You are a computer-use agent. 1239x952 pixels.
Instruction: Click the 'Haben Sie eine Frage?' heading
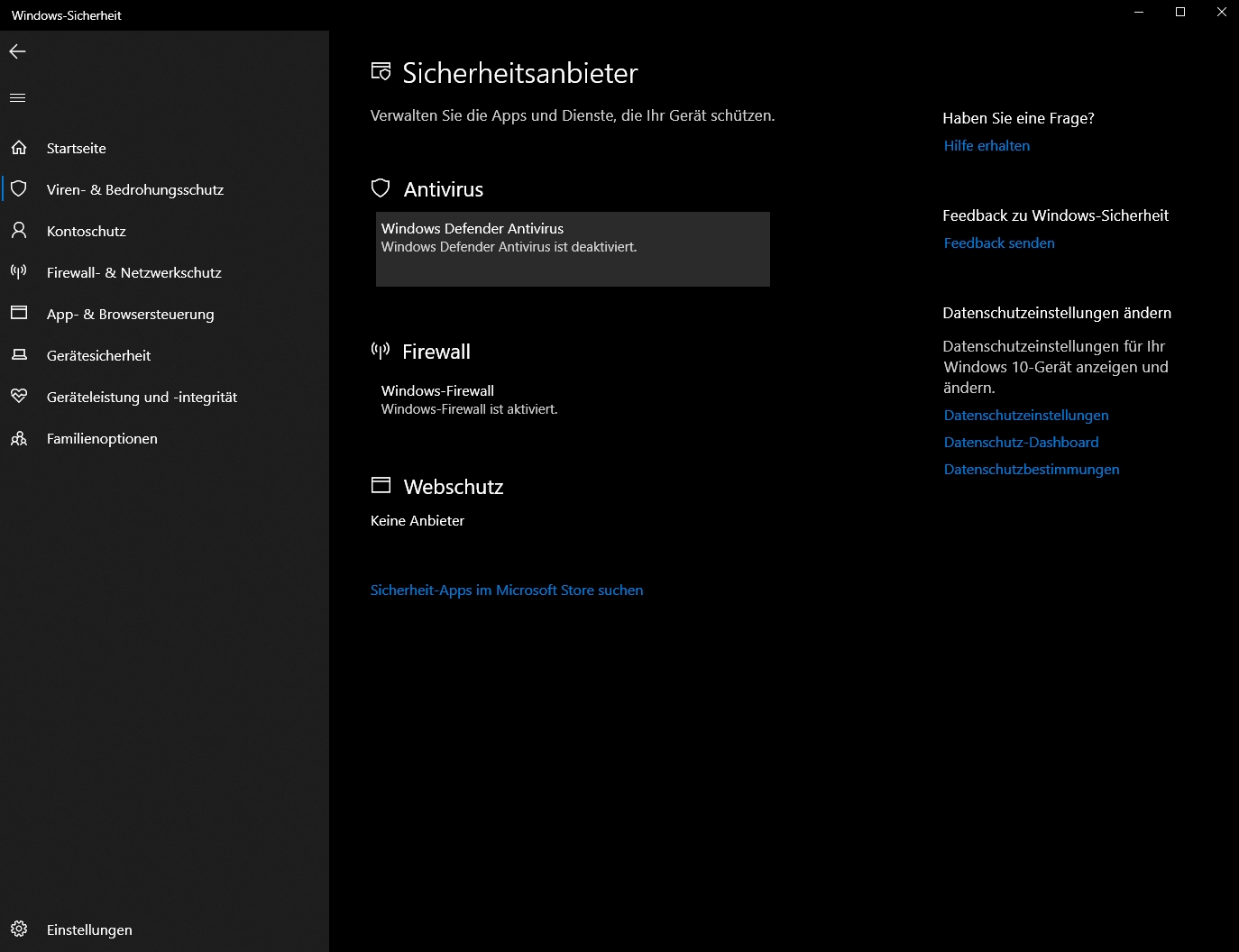point(1018,118)
